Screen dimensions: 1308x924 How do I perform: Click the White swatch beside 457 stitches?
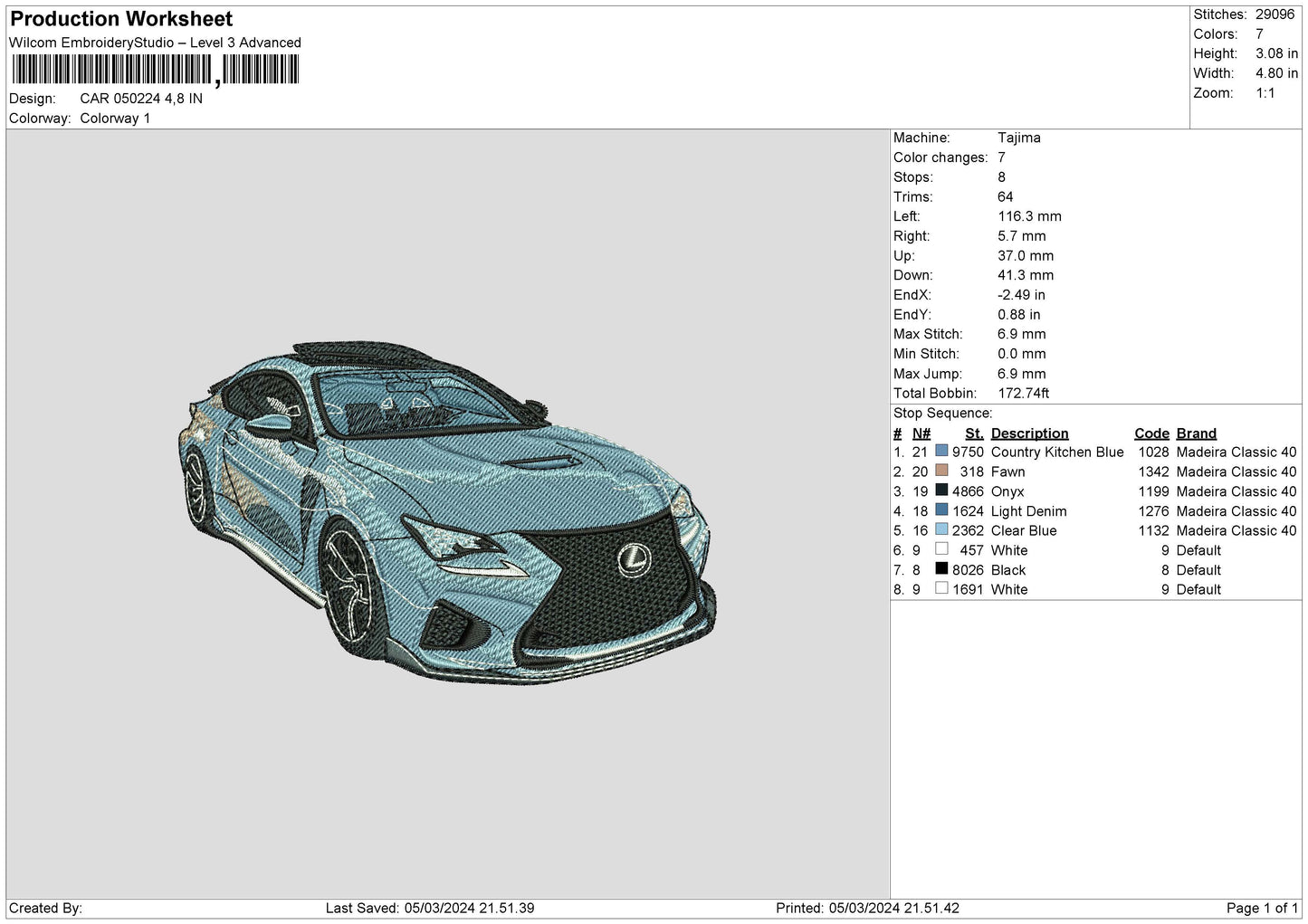click(x=941, y=549)
